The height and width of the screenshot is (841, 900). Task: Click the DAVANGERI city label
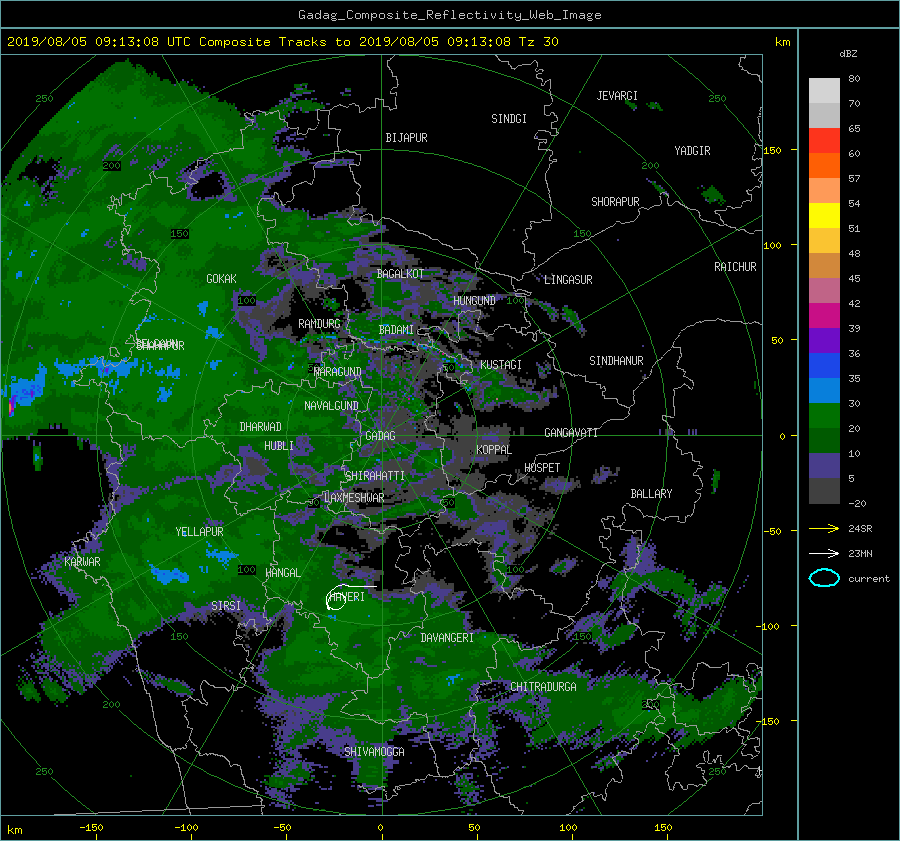click(x=447, y=638)
